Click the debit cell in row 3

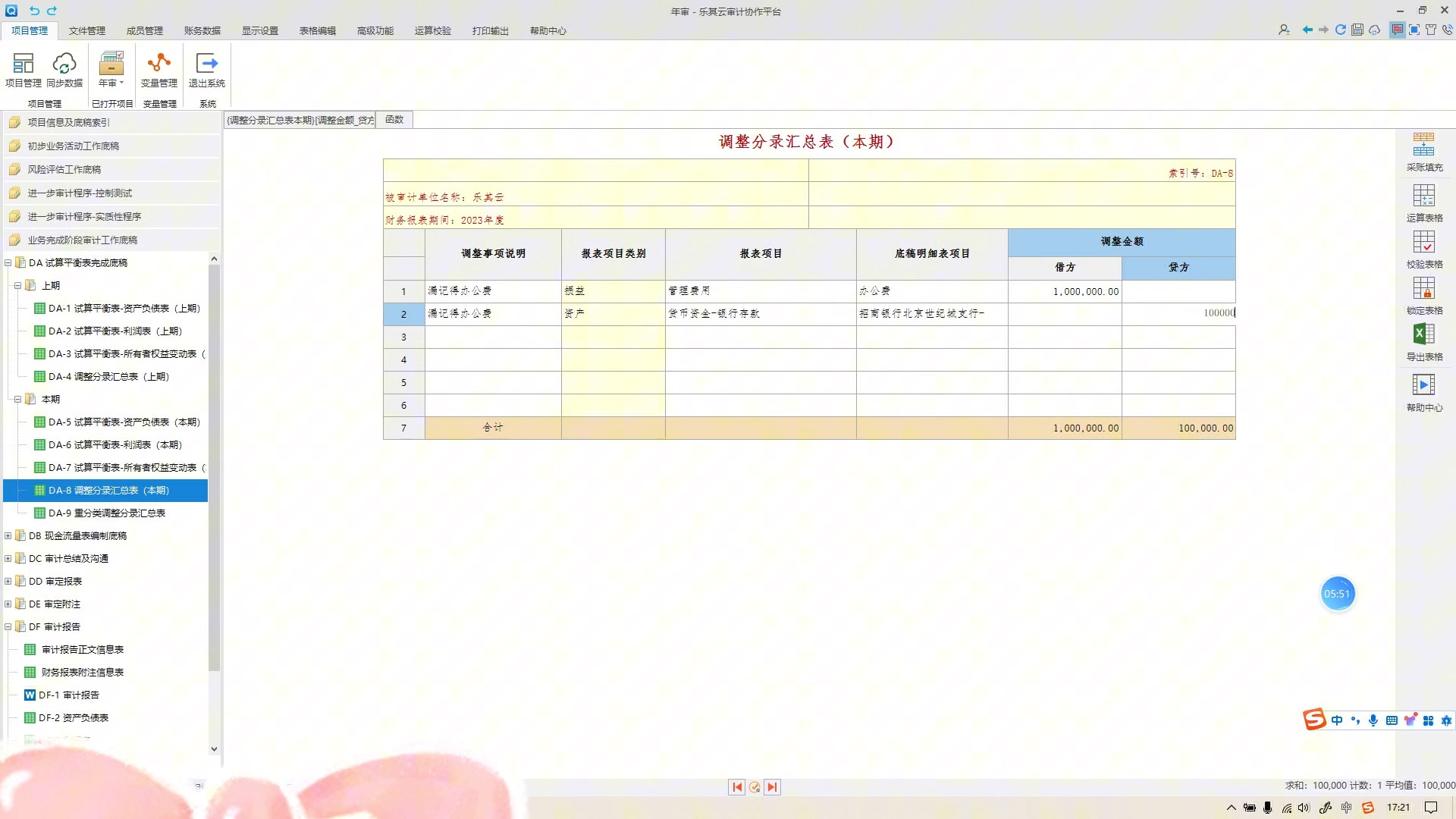1064,337
